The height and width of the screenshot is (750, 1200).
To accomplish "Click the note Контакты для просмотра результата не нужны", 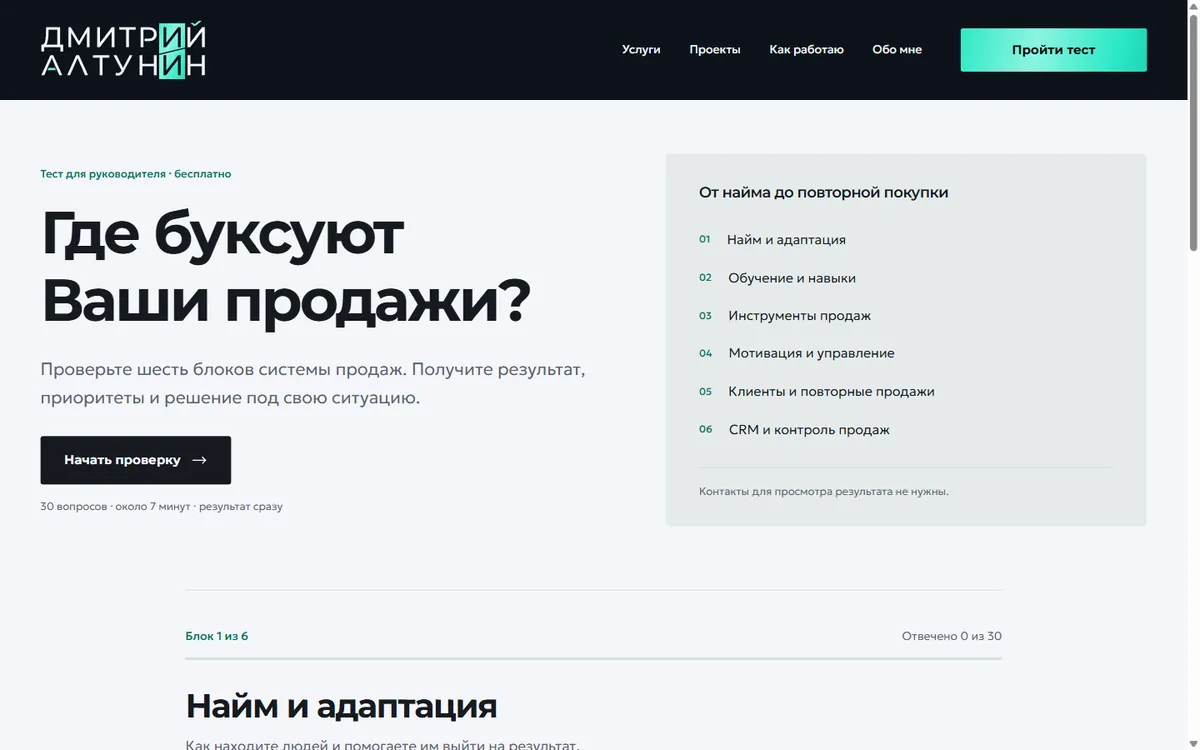I will coord(824,491).
